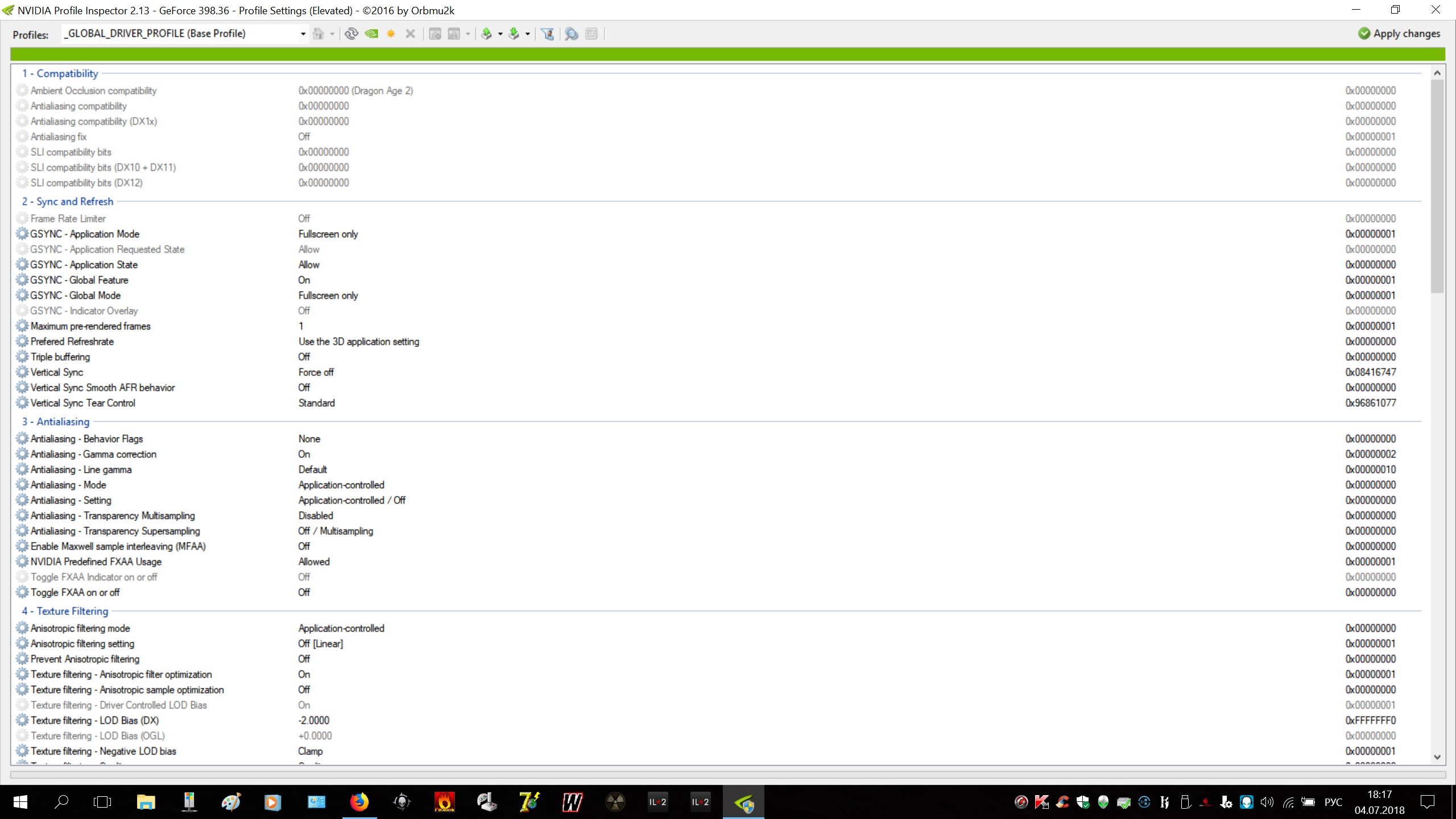
Task: Click gear beside Texture filtering - LOD Bias (DX)
Action: (x=22, y=720)
